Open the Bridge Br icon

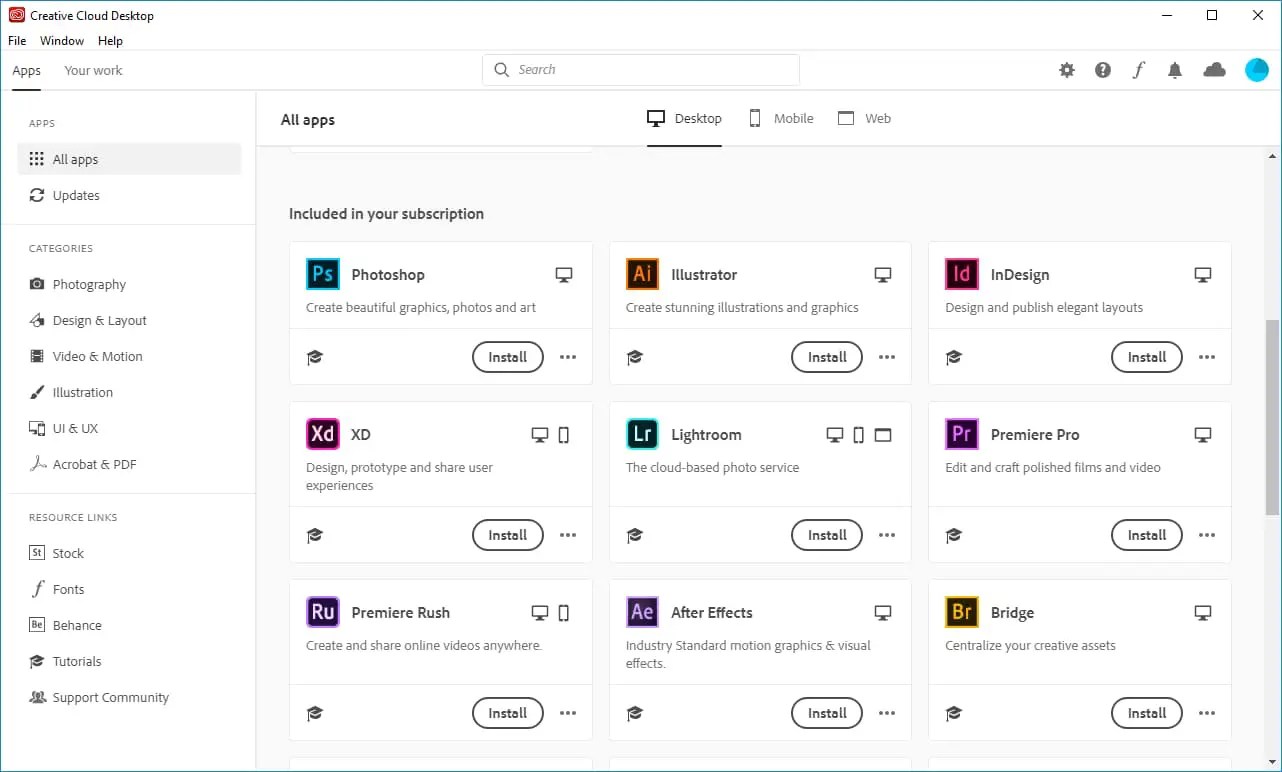point(962,612)
